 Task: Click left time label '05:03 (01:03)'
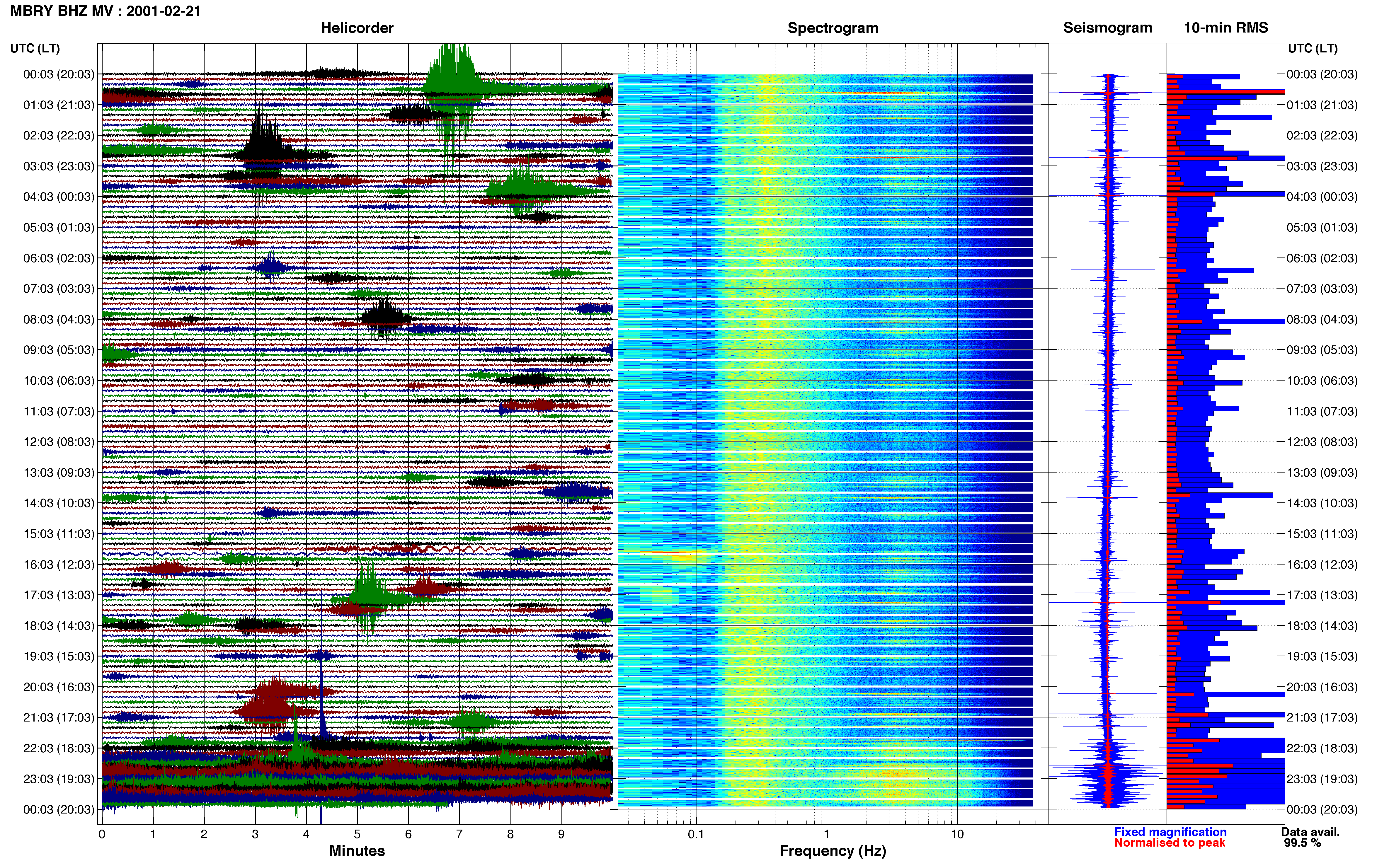point(59,227)
